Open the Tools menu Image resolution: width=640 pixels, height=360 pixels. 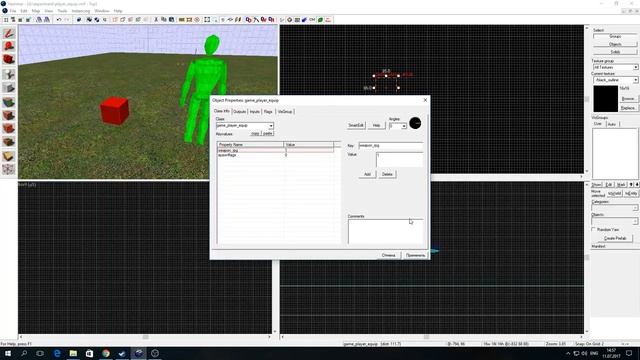pyautogui.click(x=62, y=11)
